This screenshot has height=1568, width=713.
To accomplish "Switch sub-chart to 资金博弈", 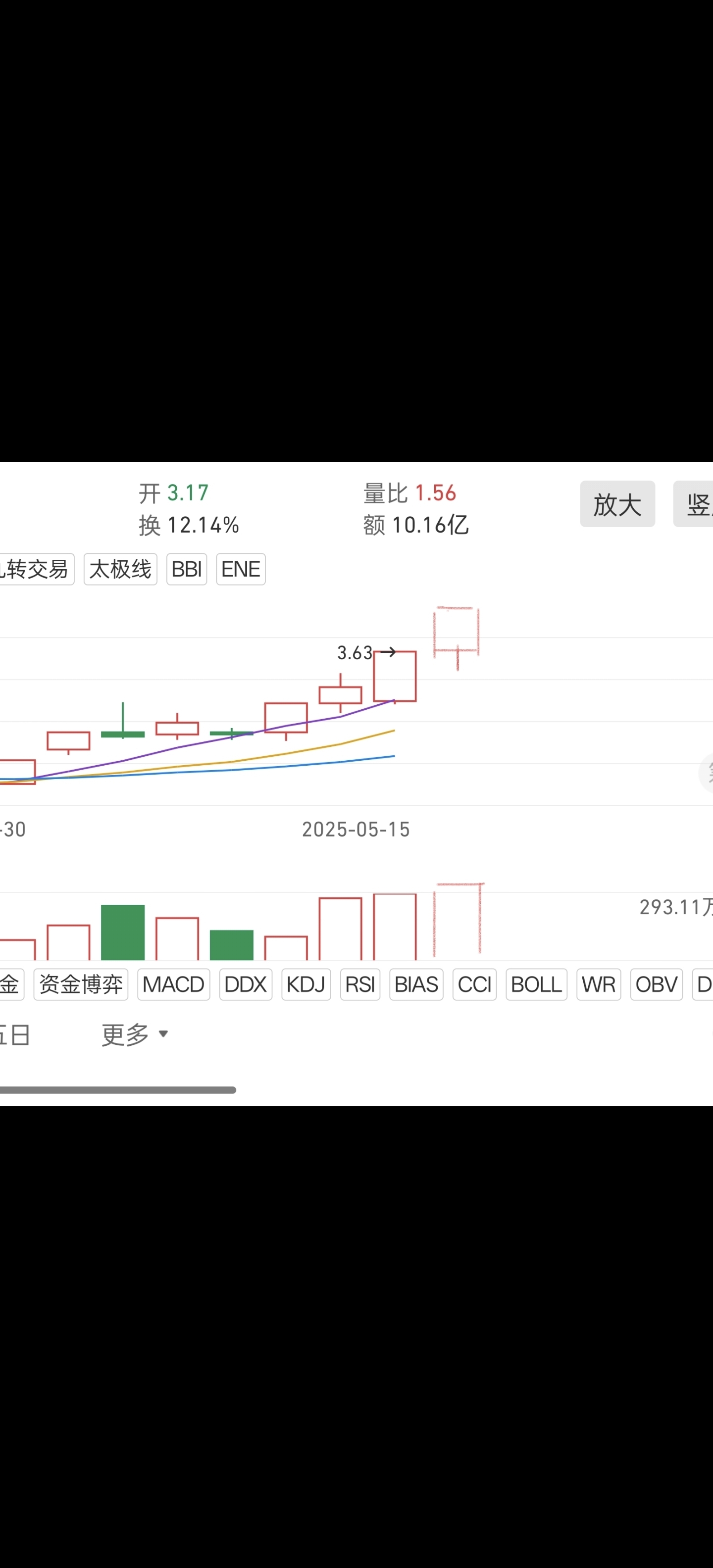I will (81, 984).
